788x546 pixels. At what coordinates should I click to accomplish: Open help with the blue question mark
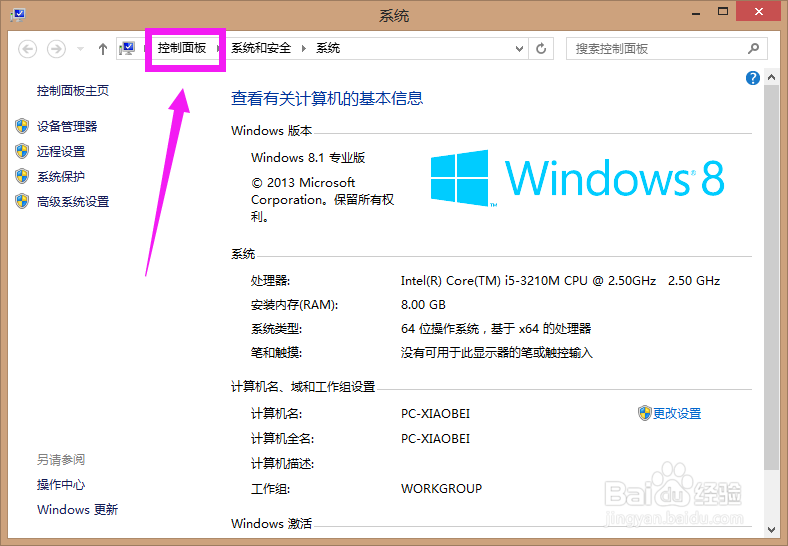[x=753, y=78]
